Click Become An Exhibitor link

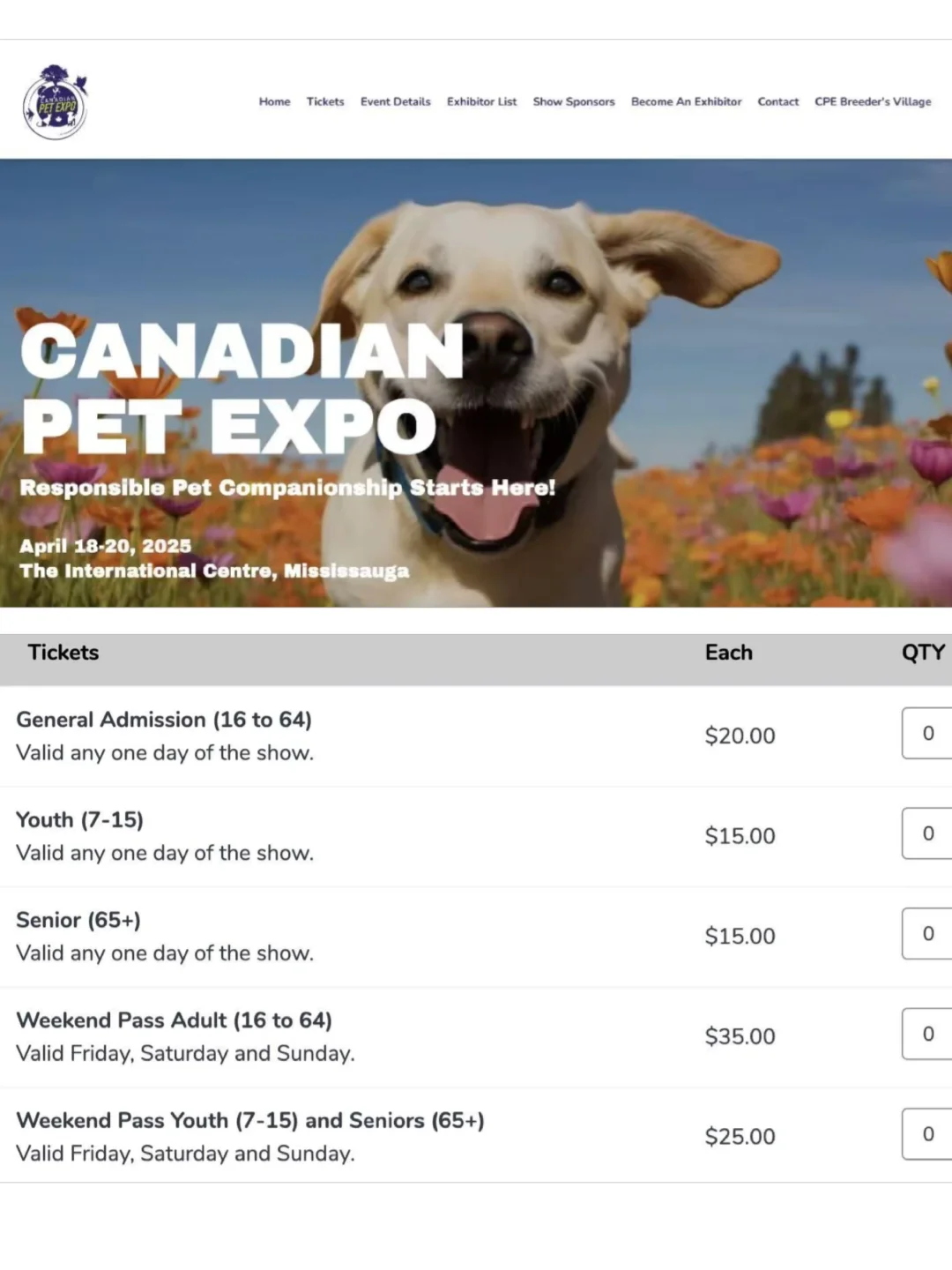click(686, 102)
